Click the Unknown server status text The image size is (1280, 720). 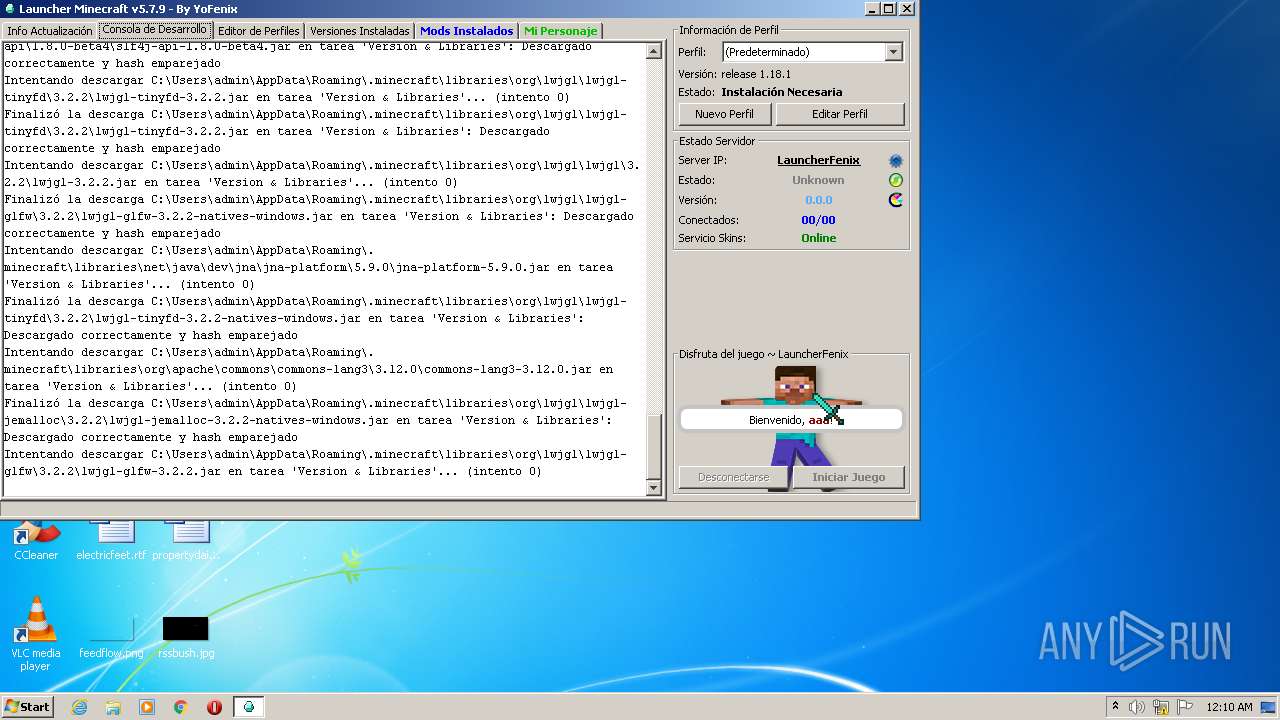click(818, 180)
